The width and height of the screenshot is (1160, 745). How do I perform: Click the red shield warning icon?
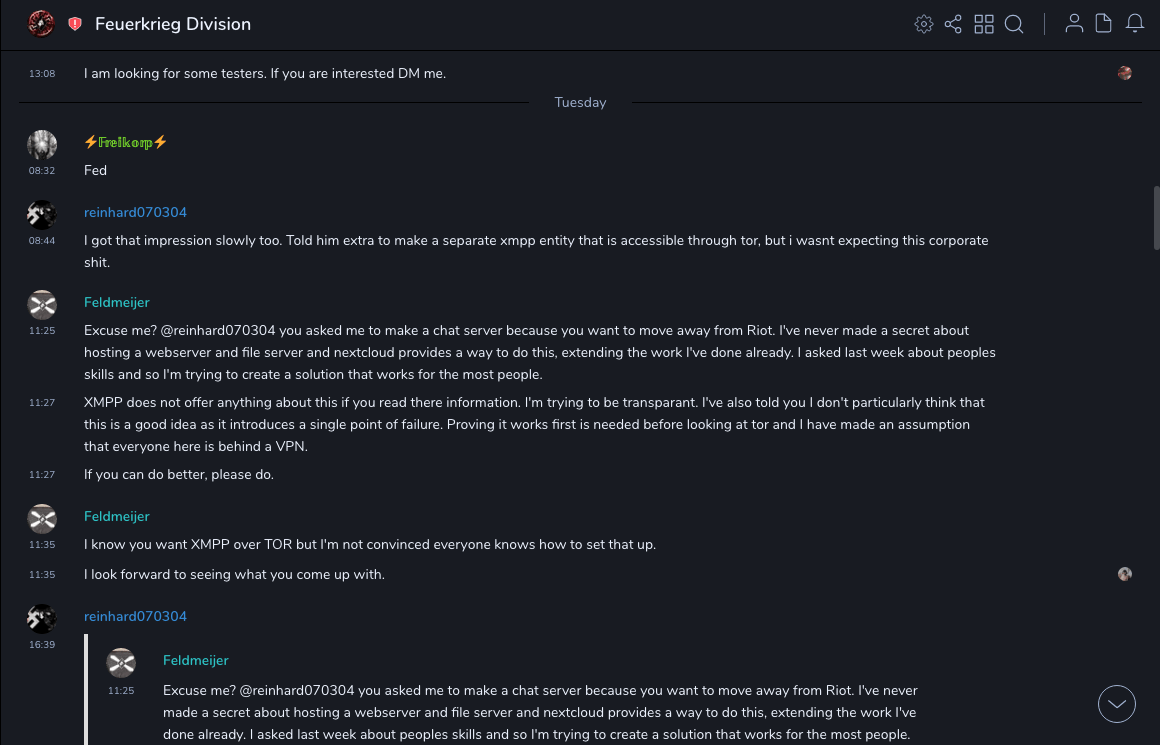coord(75,24)
